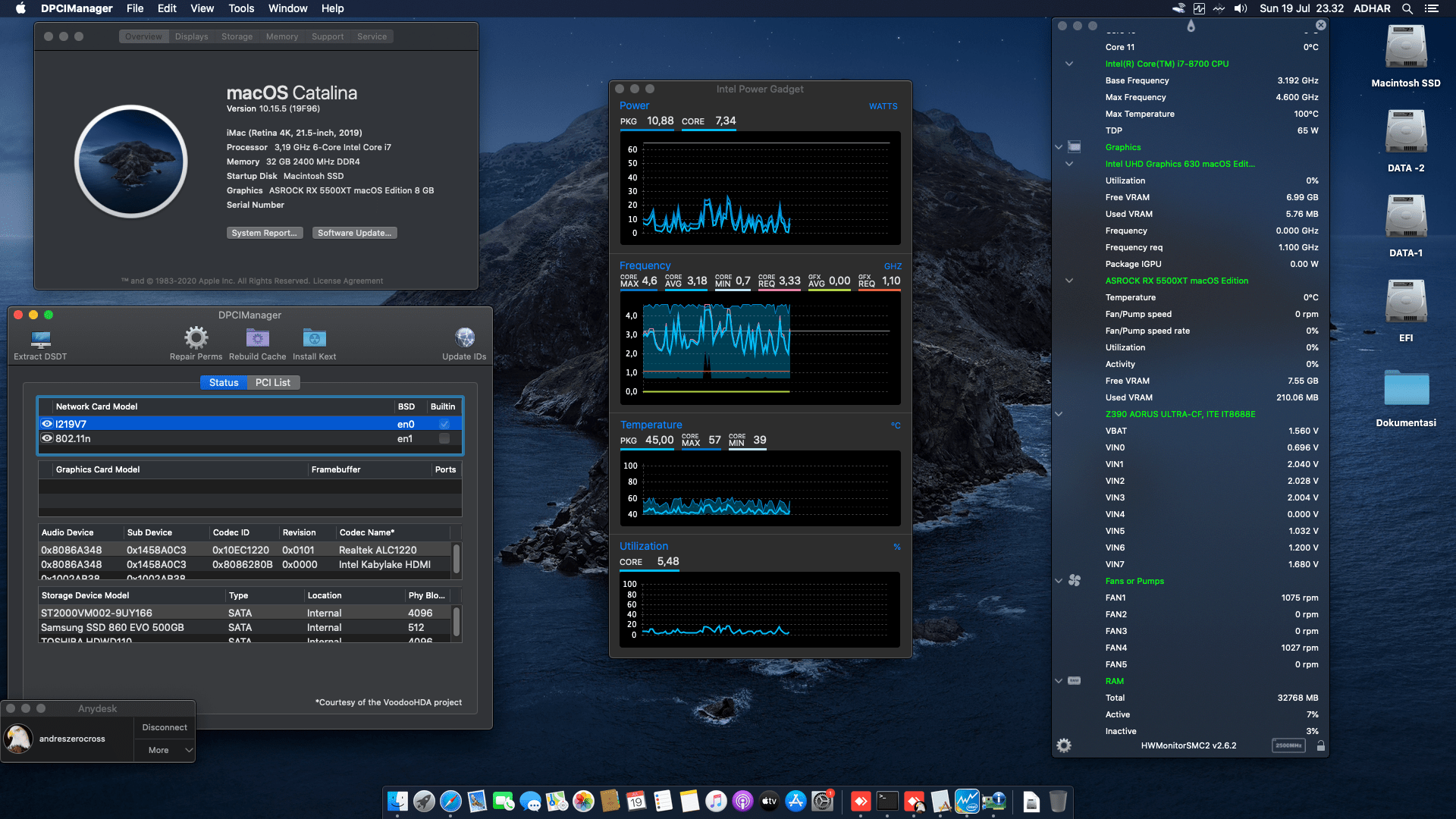This screenshot has height=819, width=1456.
Task: Collapse the Graphics section in HWMonitor
Action: (1059, 147)
